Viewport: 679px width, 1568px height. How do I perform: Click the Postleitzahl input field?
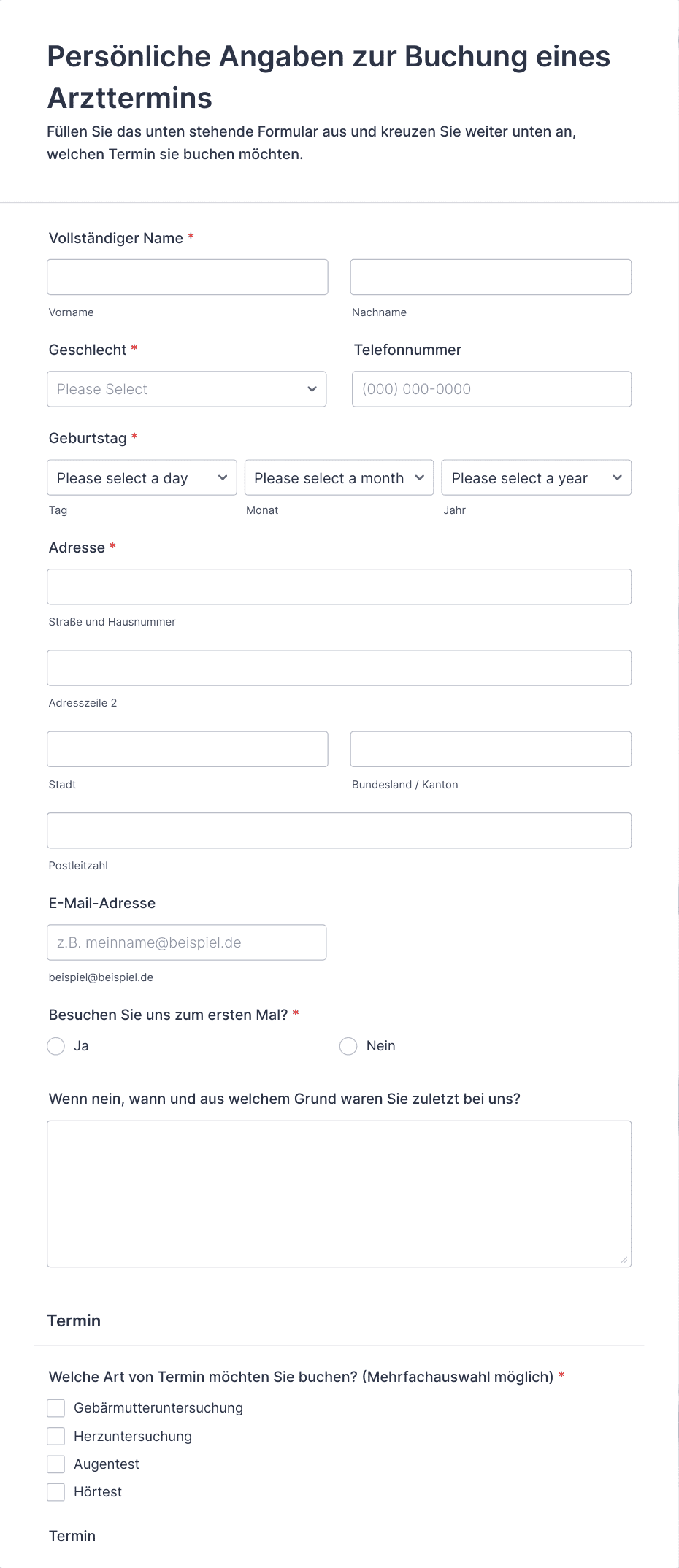[x=339, y=831]
